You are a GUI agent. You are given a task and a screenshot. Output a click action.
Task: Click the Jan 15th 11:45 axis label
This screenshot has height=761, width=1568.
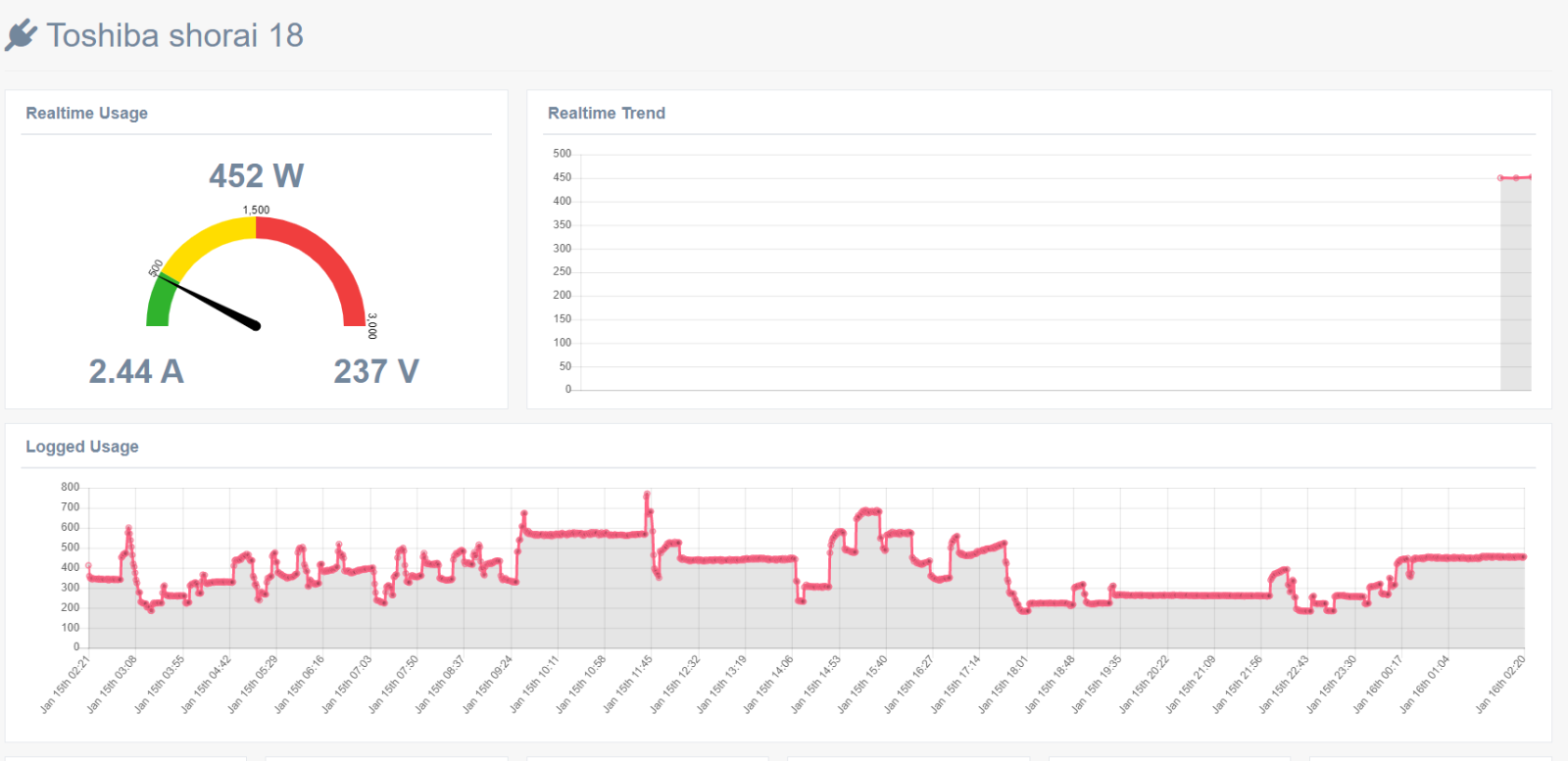click(628, 684)
